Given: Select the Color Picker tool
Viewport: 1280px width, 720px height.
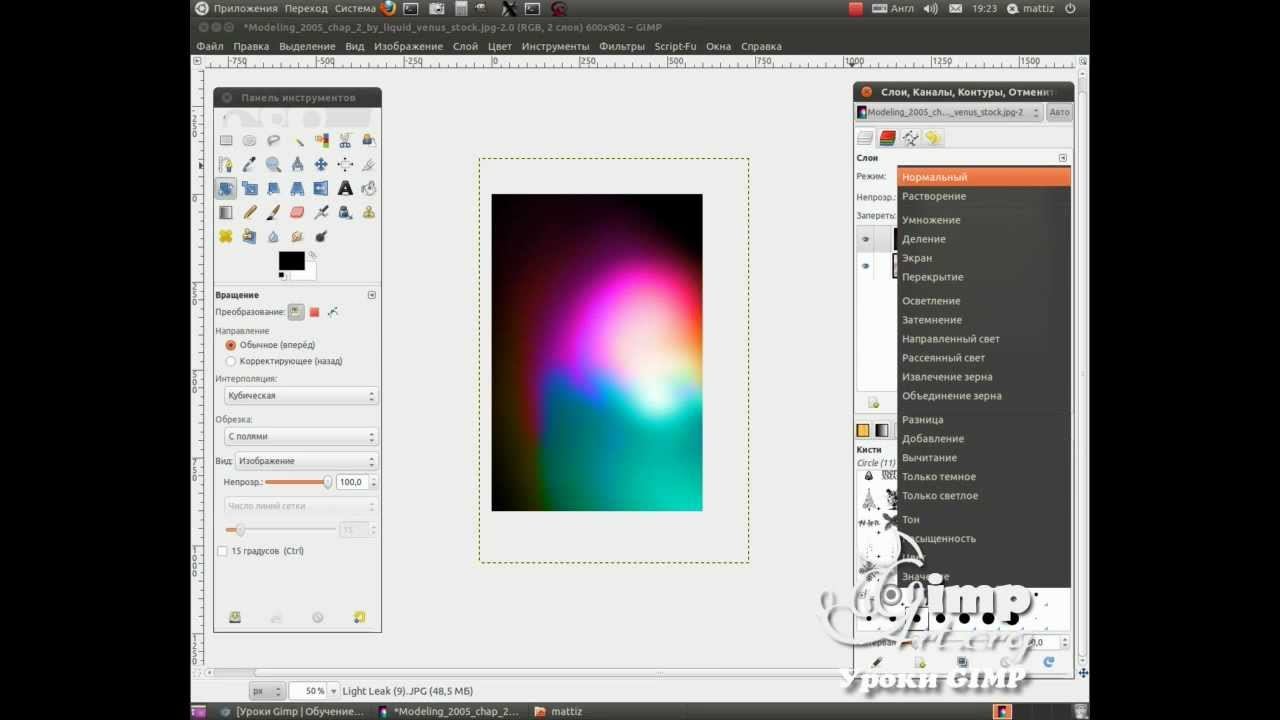Looking at the screenshot, I should coord(249,164).
